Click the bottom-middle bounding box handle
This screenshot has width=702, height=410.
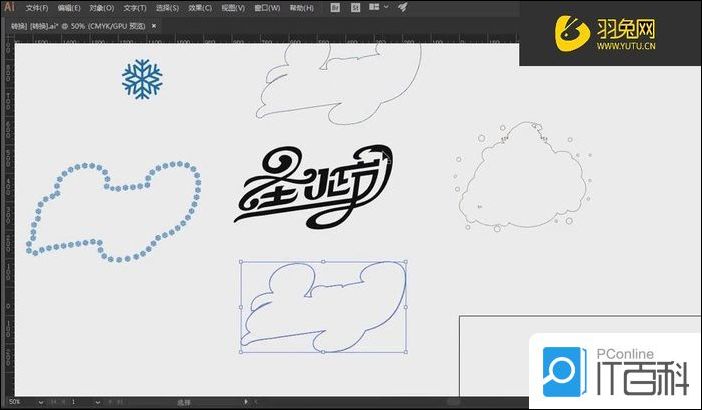[x=324, y=352]
